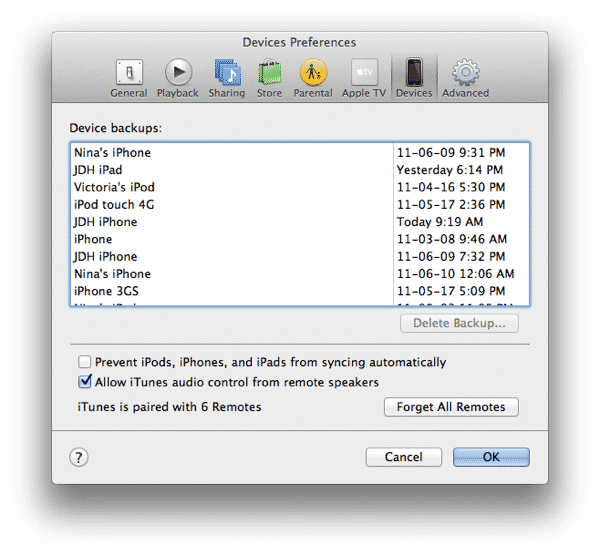Switch to Playback preferences
Image resolution: width=600 pixels, height=556 pixels.
click(x=178, y=76)
